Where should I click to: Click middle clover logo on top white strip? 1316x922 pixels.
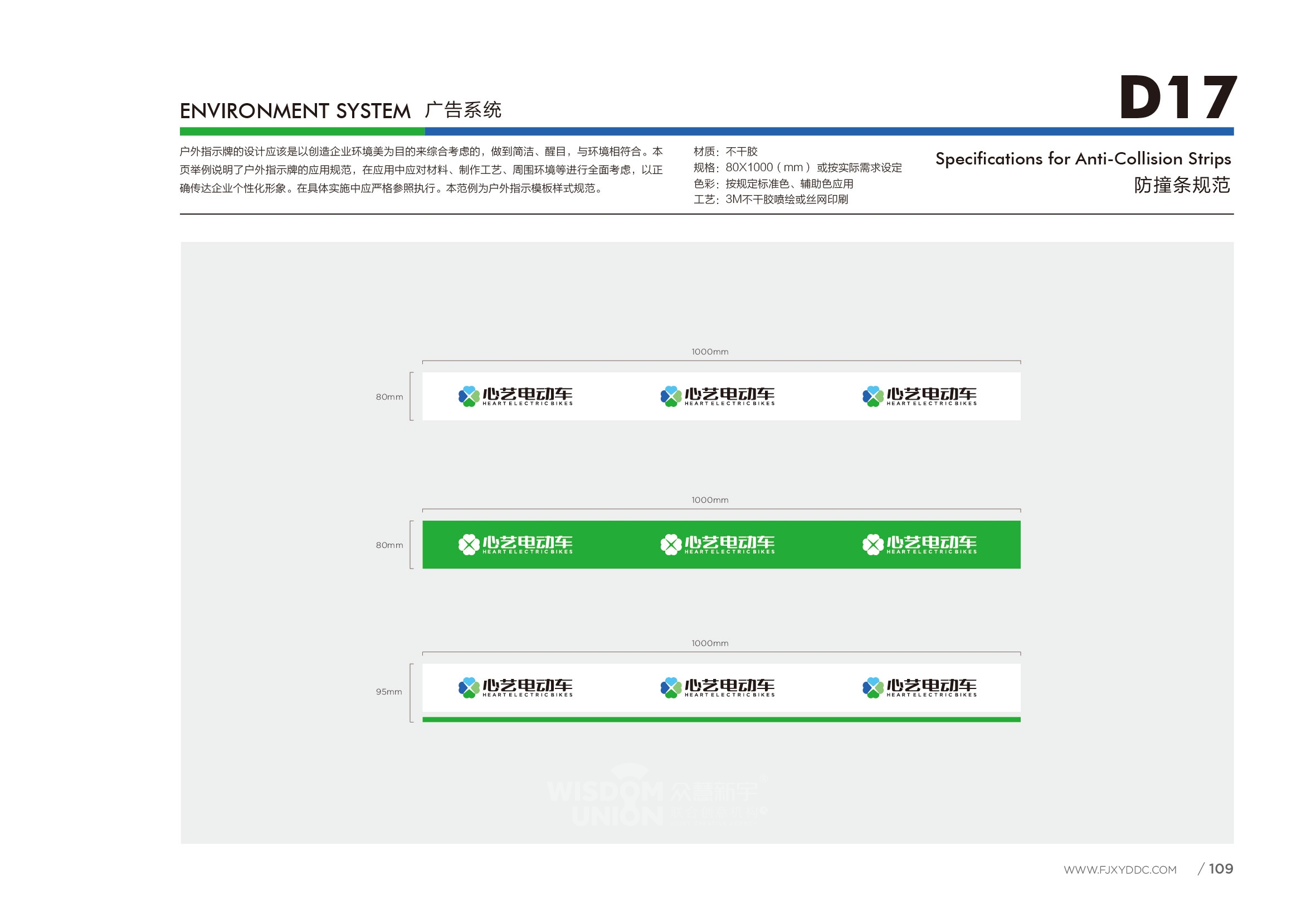(x=671, y=396)
